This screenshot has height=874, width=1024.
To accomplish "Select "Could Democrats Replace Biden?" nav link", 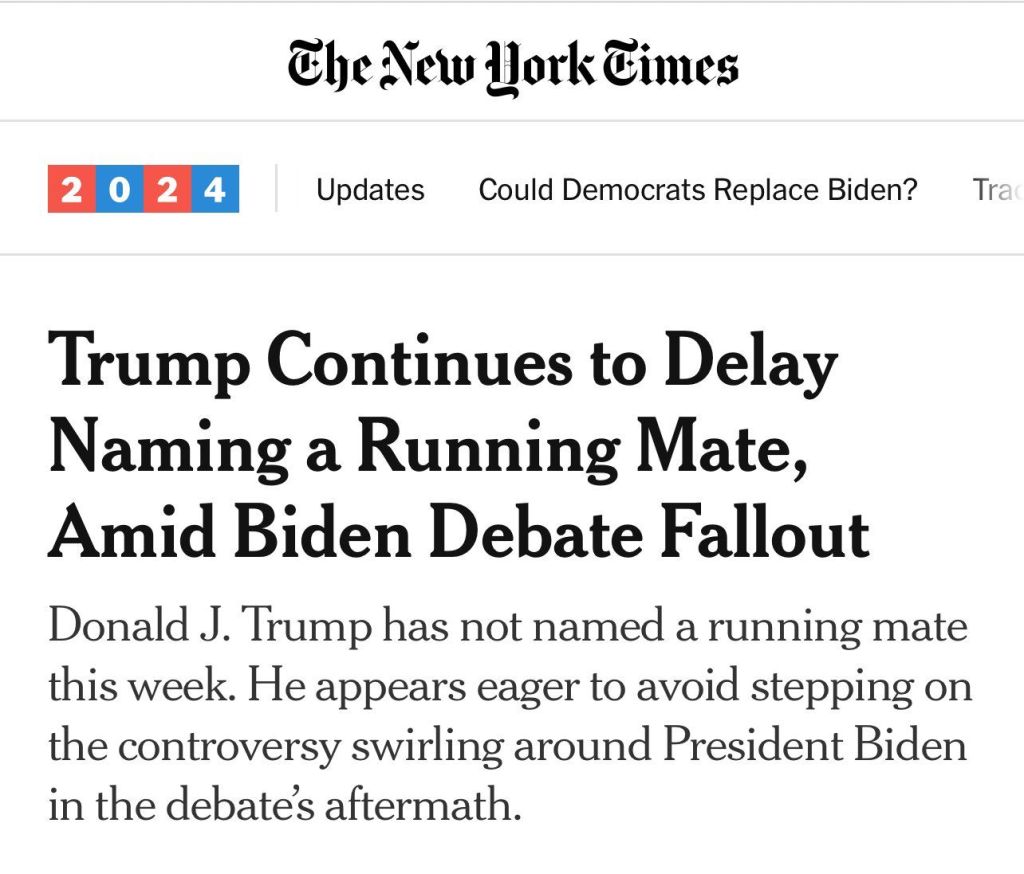I will point(697,190).
